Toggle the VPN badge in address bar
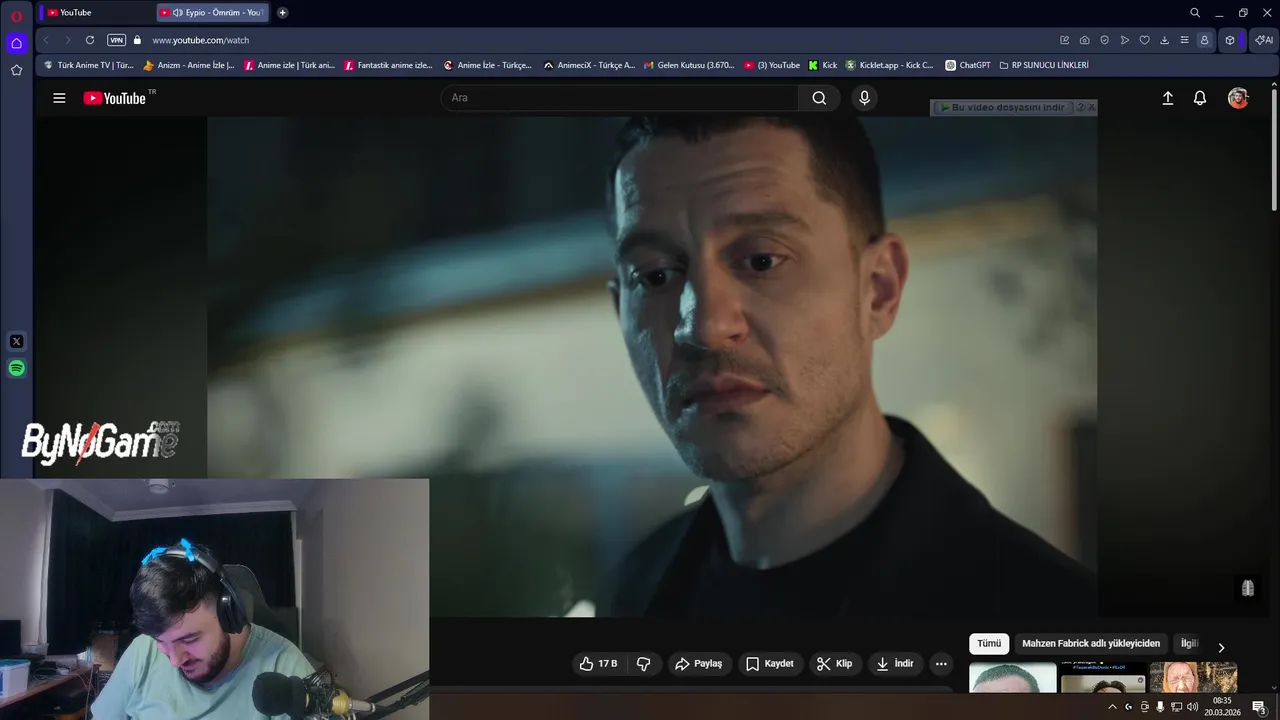Screen dimensions: 1280x720 116,40
